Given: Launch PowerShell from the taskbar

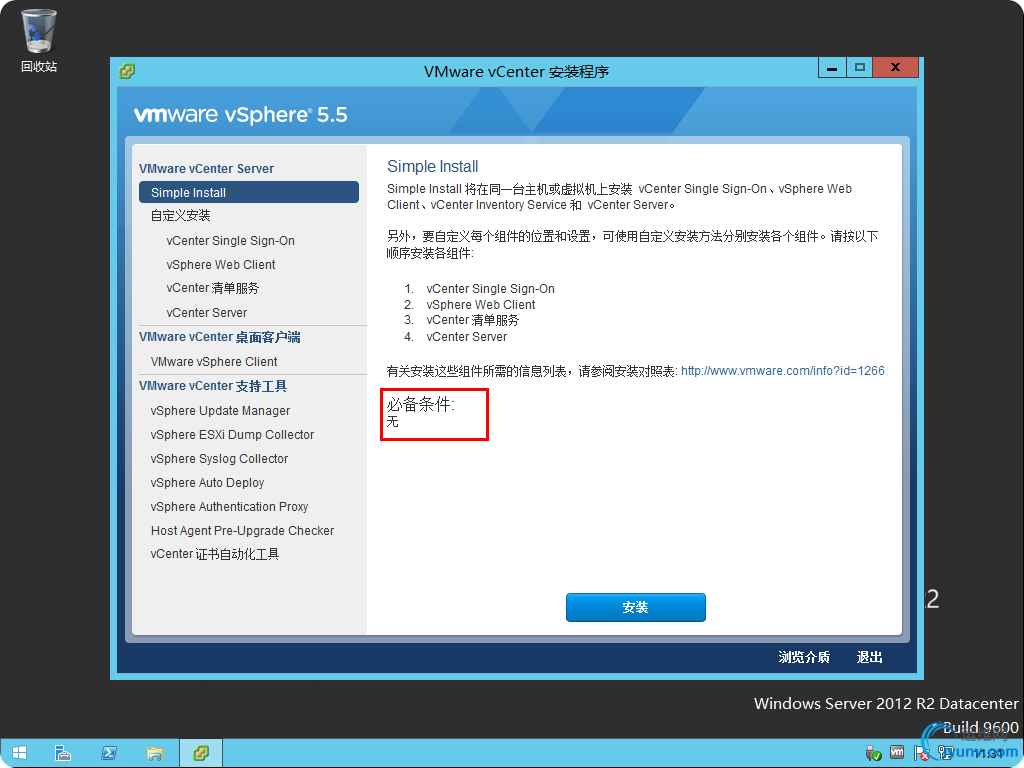Looking at the screenshot, I should (x=108, y=753).
